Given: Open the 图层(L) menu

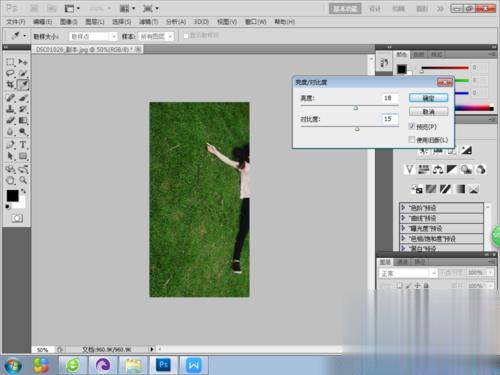Looking at the screenshot, I should point(95,22).
